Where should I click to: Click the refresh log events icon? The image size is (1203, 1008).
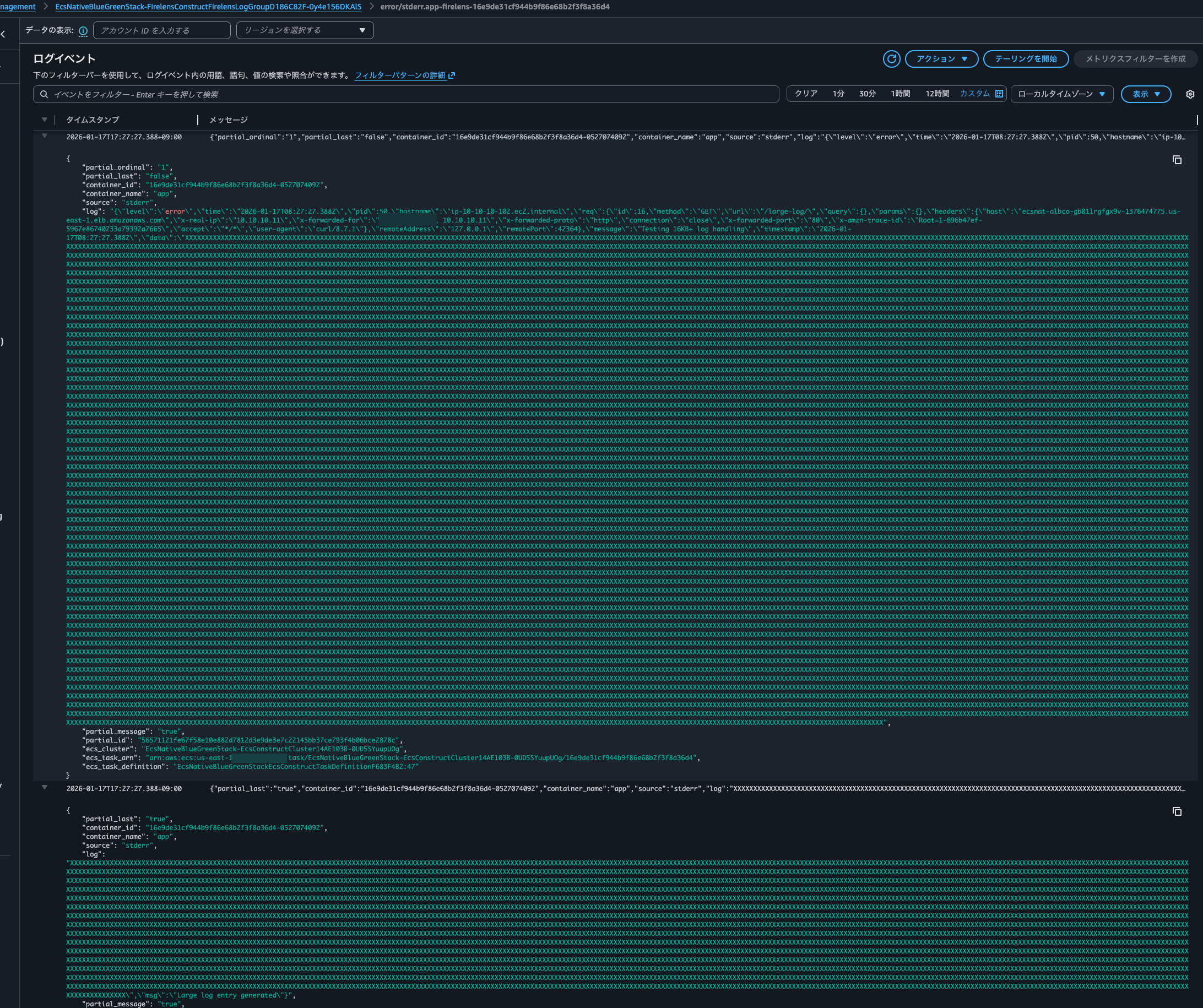click(x=891, y=59)
